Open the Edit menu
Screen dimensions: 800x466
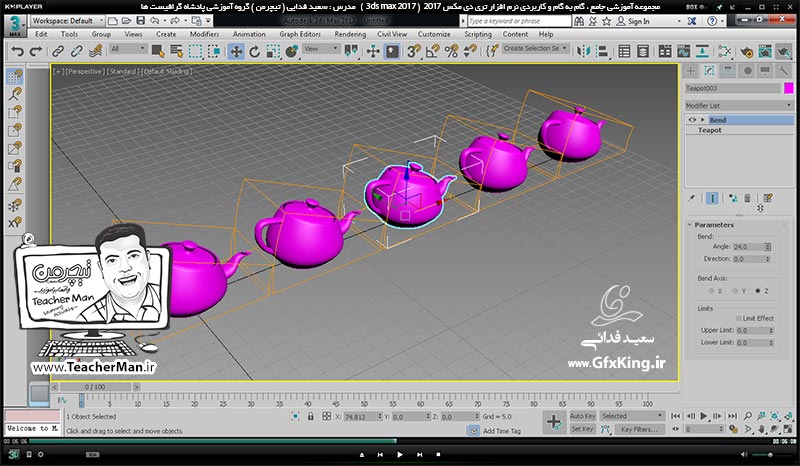coord(41,34)
